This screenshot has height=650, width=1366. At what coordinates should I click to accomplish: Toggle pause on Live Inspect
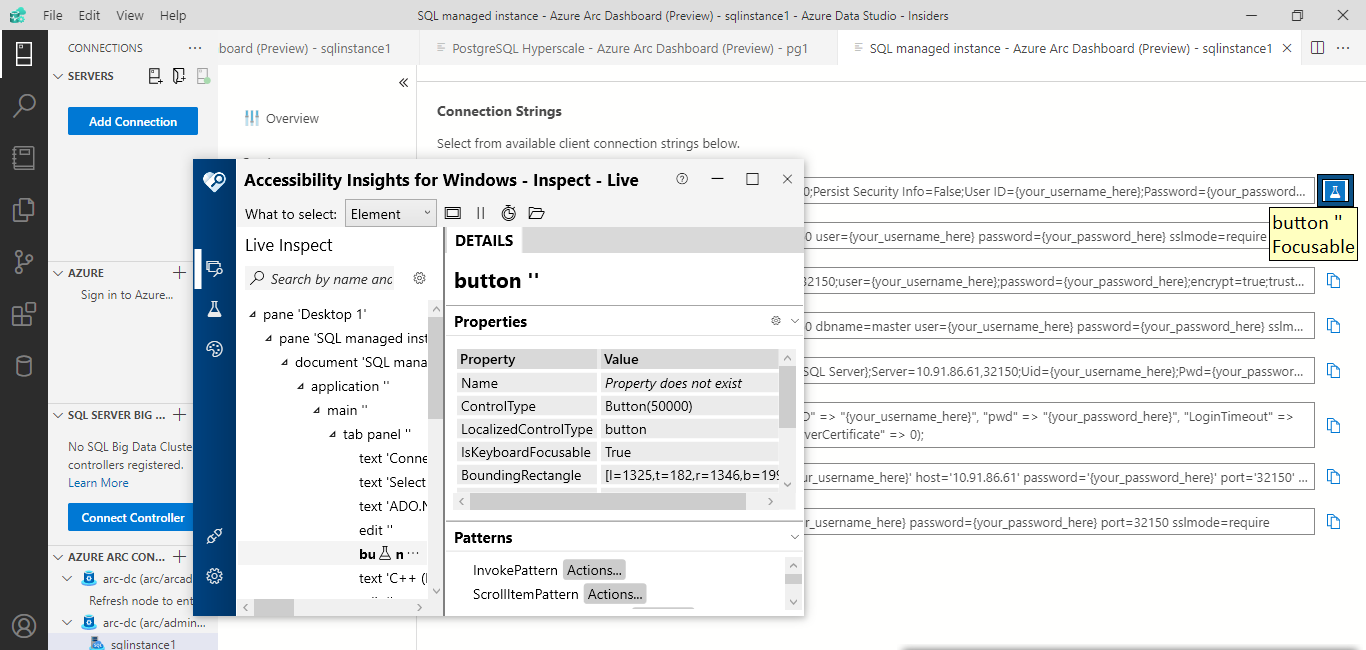[x=481, y=213]
